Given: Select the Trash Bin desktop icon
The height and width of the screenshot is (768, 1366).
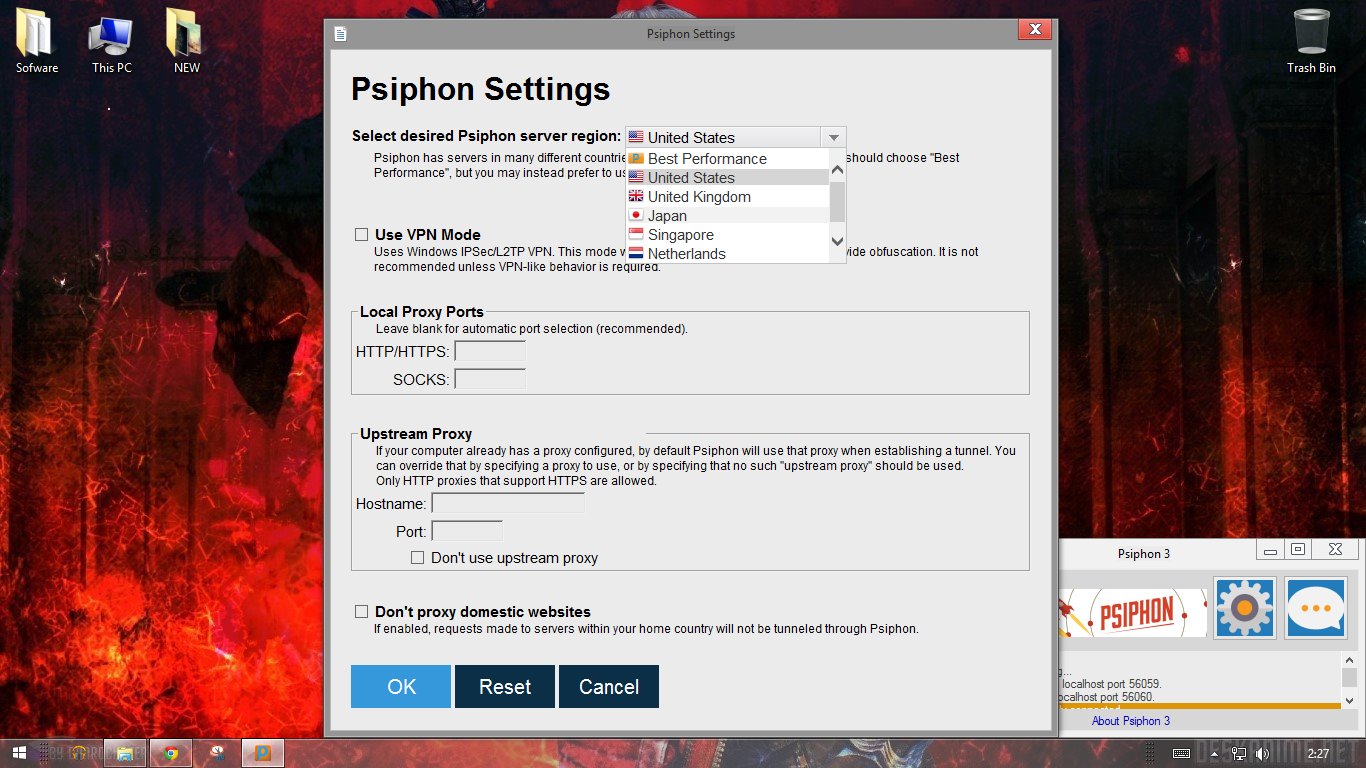Looking at the screenshot, I should 1311,42.
